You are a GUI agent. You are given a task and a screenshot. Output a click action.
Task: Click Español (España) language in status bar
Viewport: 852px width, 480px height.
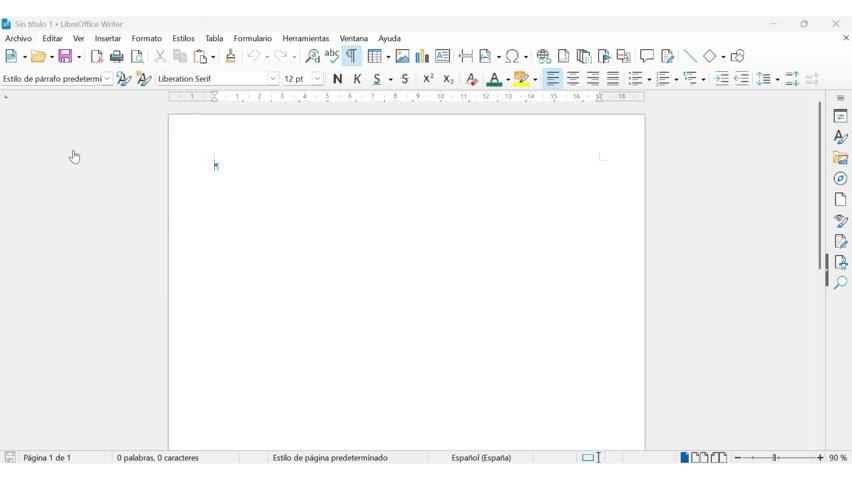(481, 458)
